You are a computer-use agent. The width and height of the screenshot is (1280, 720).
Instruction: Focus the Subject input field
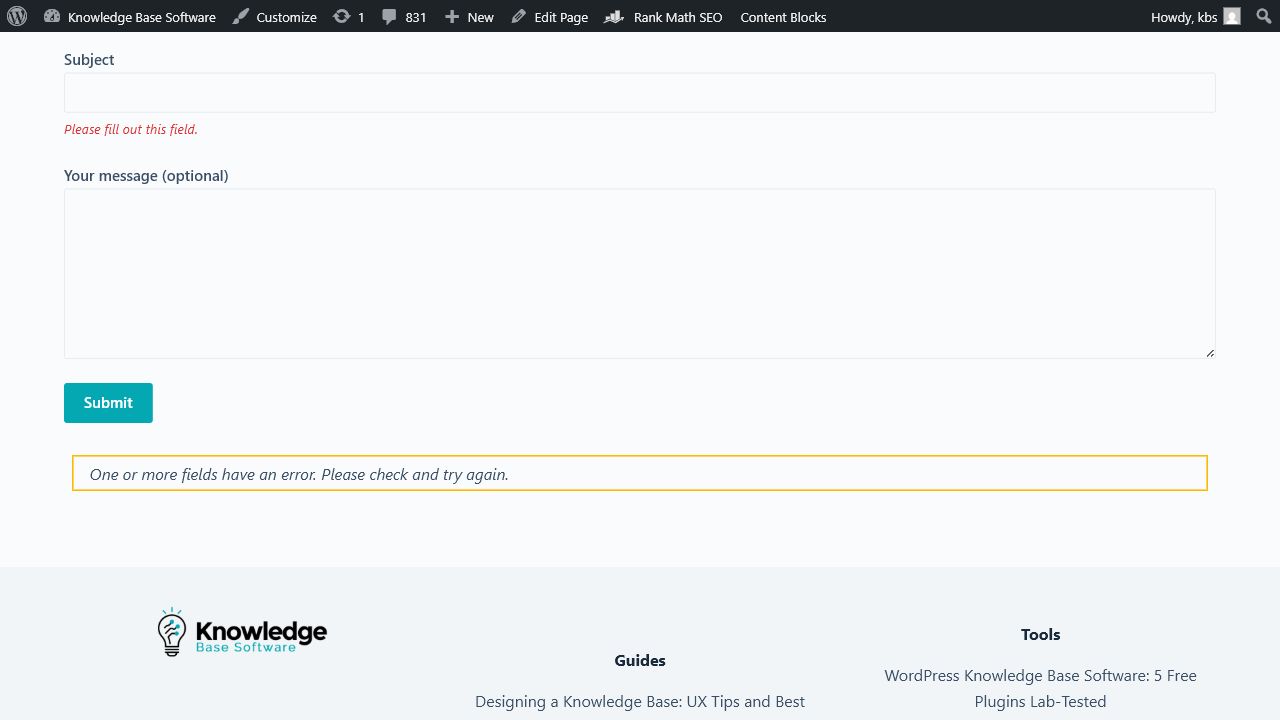640,92
